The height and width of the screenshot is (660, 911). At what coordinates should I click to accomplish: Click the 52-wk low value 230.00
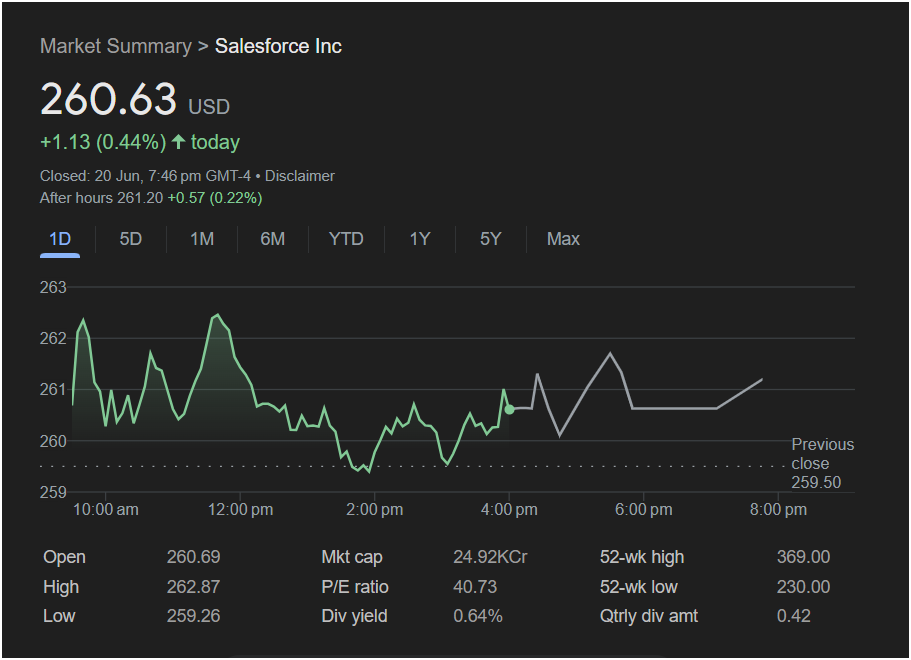click(x=804, y=587)
